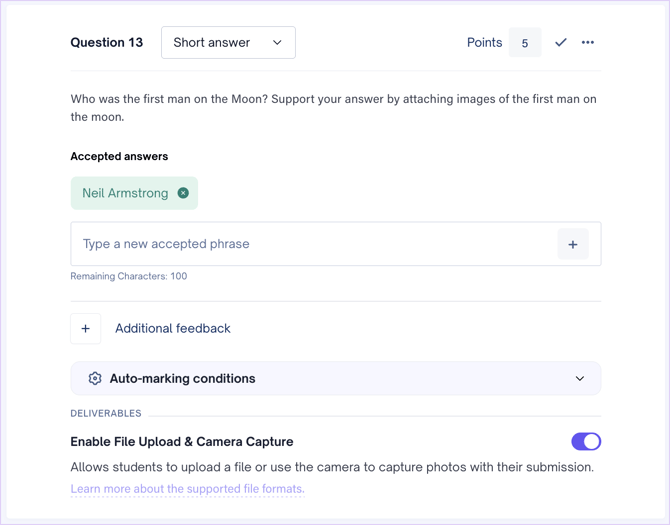The height and width of the screenshot is (525, 670).
Task: Expand Auto-marking conditions with the chevron arrow
Action: click(580, 379)
